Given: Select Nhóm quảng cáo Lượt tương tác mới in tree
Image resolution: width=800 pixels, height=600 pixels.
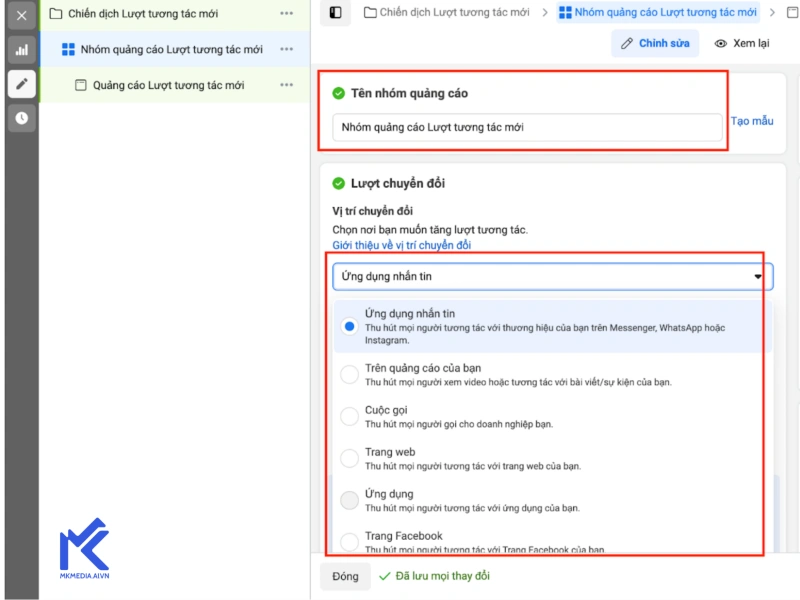Looking at the screenshot, I should tap(171, 49).
